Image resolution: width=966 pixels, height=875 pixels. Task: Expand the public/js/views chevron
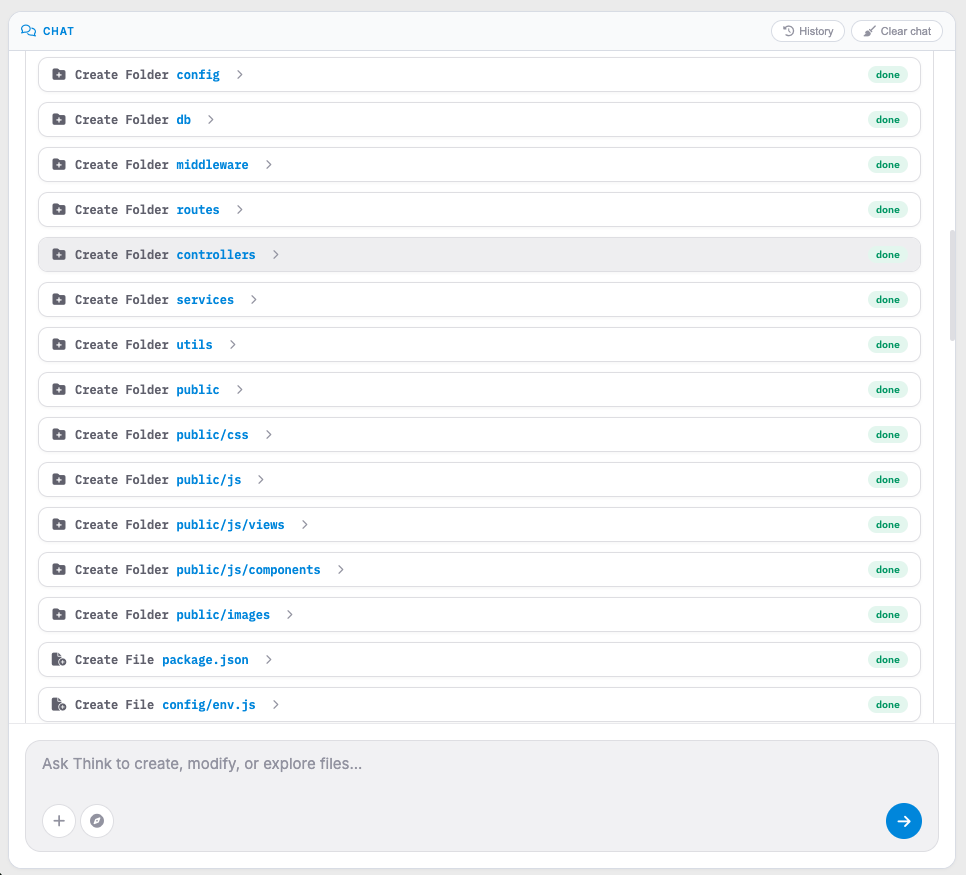click(304, 524)
